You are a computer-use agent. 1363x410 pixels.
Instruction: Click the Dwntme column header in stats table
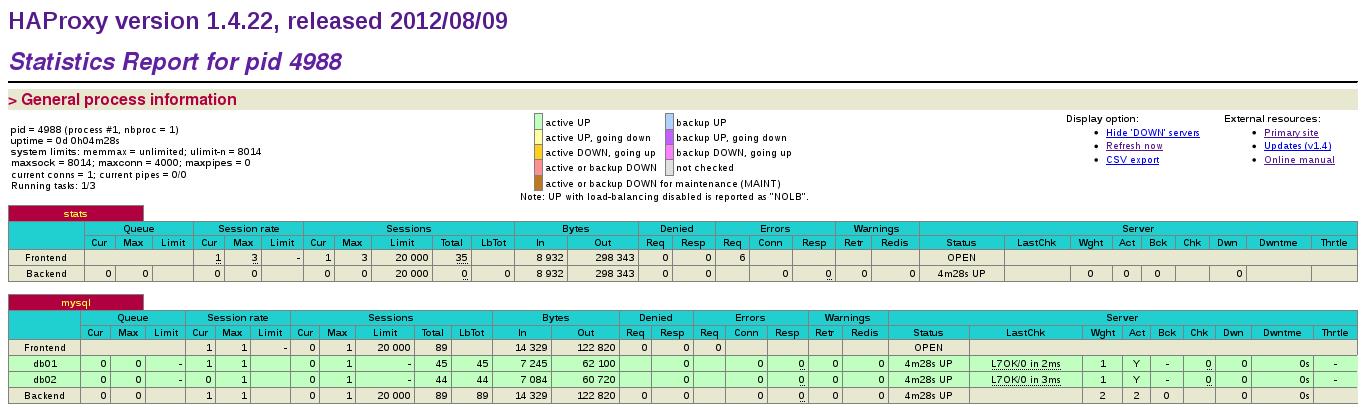click(1278, 243)
